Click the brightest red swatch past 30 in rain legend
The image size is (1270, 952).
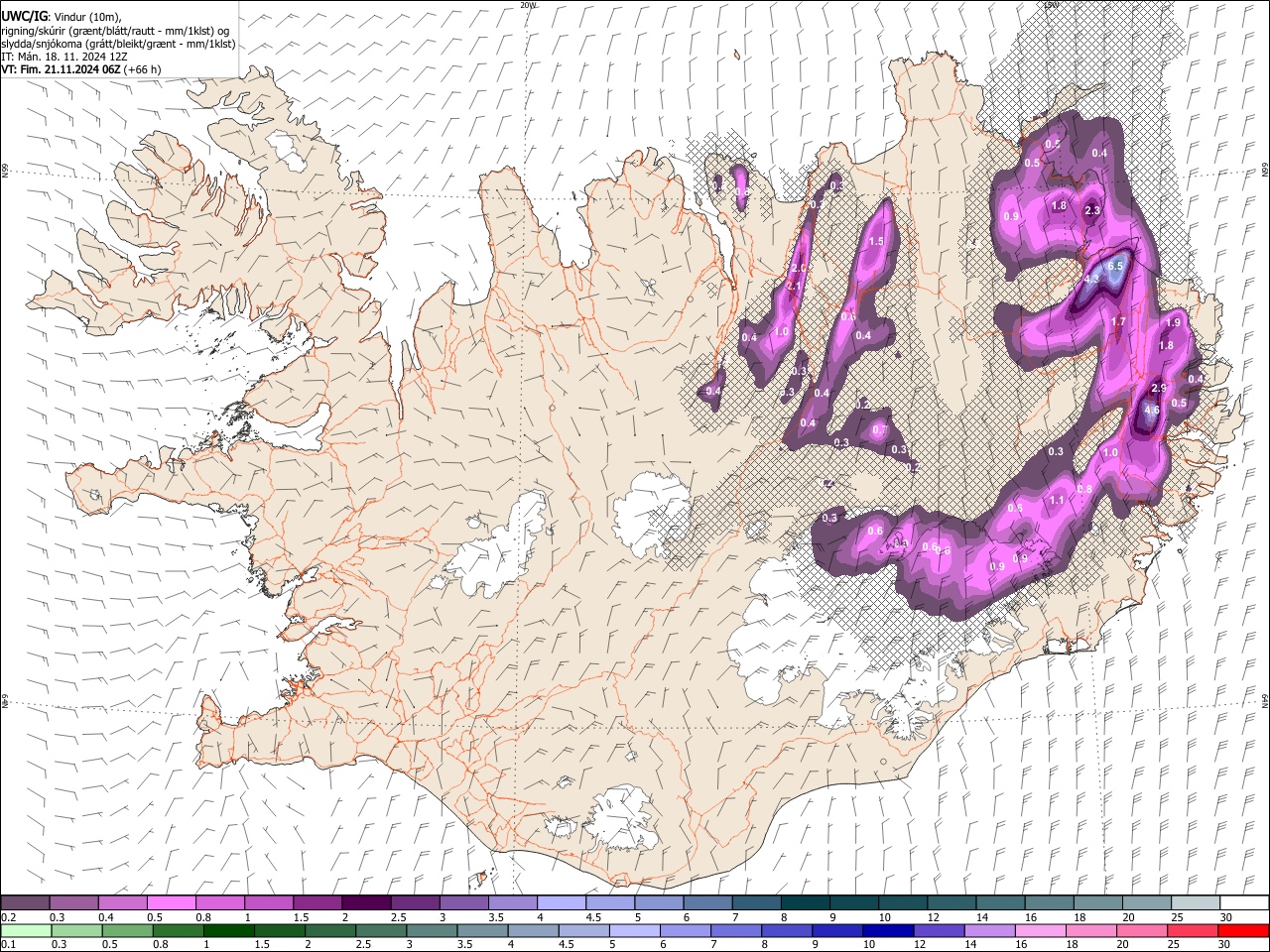(x=1244, y=930)
